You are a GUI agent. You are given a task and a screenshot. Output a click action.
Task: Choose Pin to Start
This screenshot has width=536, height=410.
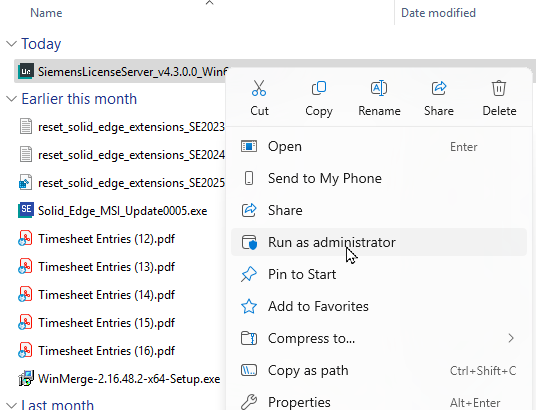379,274
